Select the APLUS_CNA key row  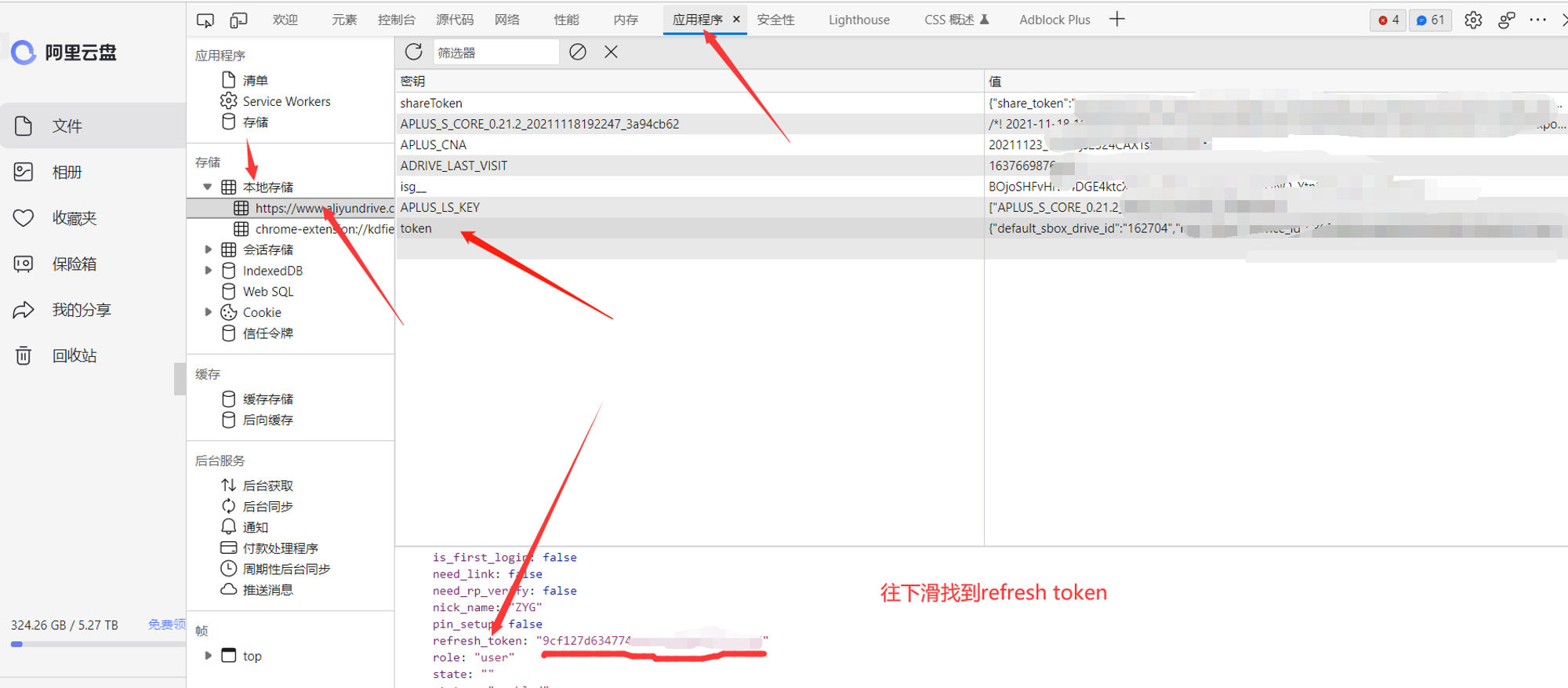(x=690, y=145)
